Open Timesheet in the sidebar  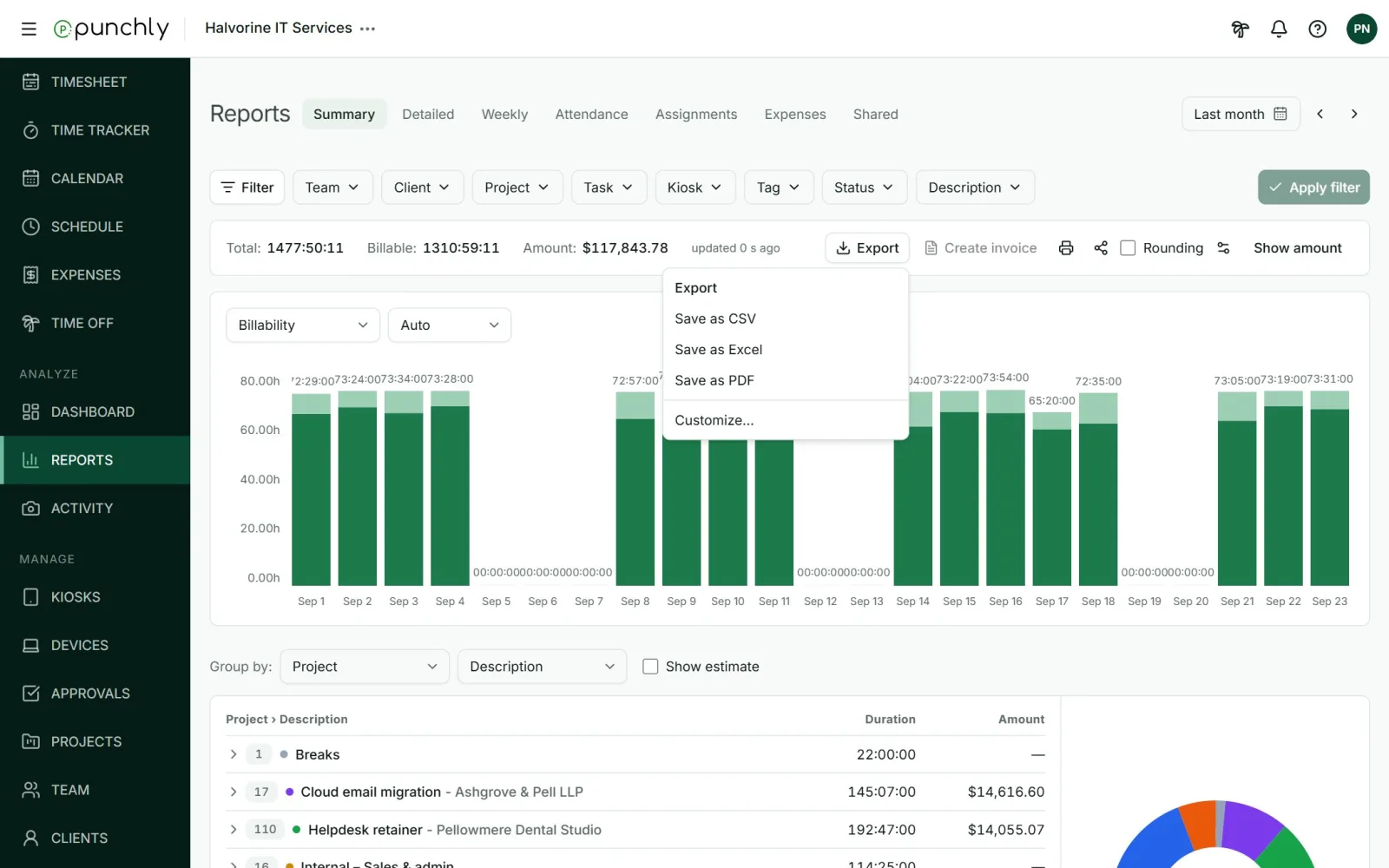95,82
